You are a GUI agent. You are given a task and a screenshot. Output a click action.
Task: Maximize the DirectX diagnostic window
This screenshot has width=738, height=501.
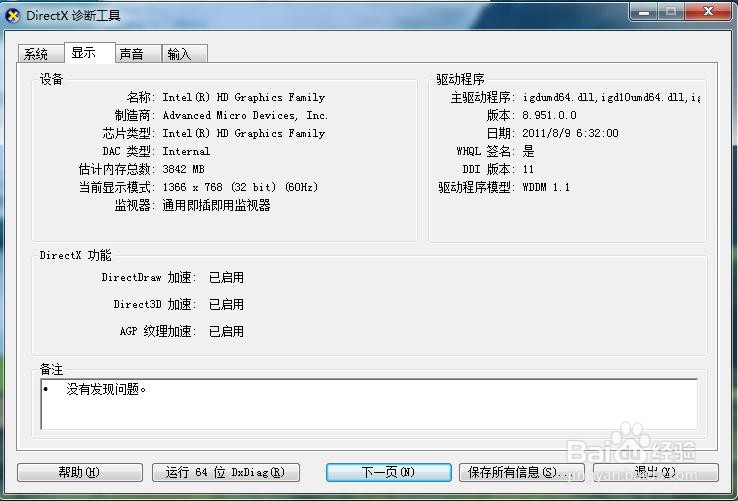coord(671,12)
